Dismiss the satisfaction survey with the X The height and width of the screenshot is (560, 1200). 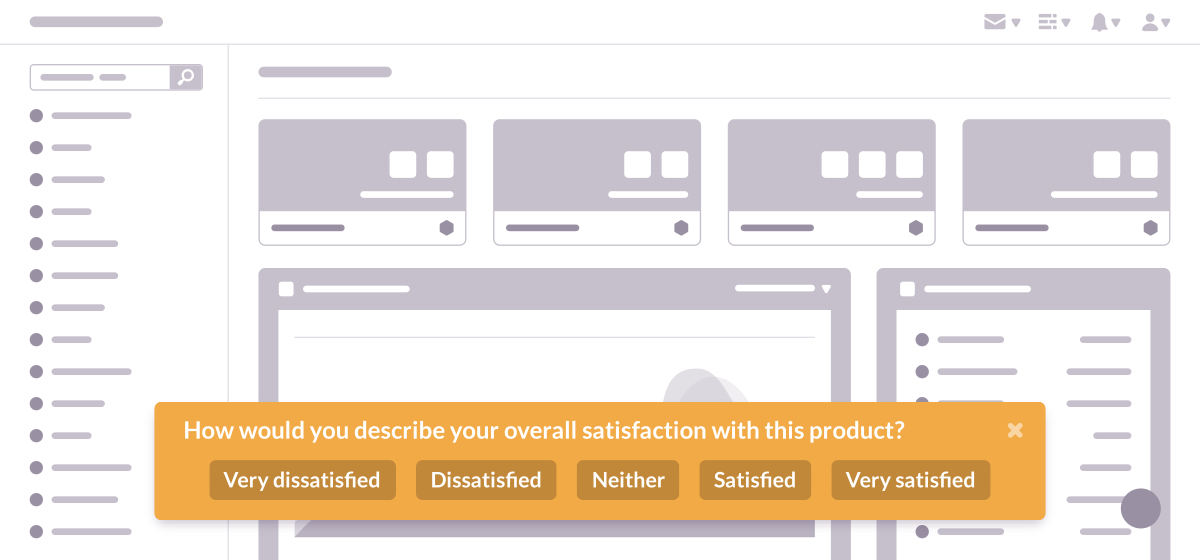(x=1015, y=430)
